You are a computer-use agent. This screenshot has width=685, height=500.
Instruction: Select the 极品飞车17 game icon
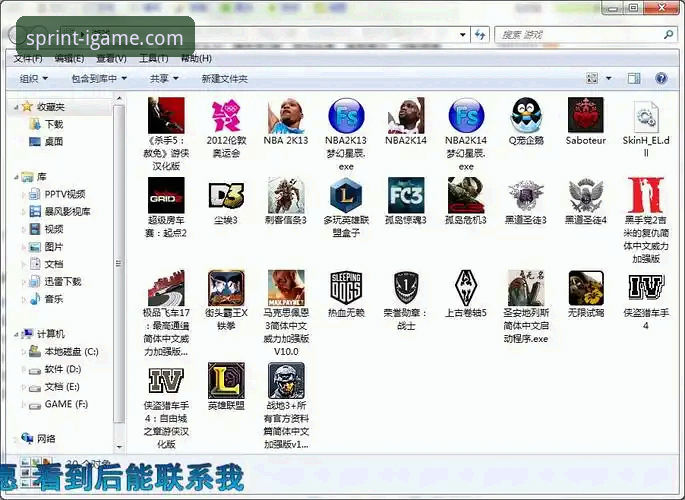(x=166, y=288)
